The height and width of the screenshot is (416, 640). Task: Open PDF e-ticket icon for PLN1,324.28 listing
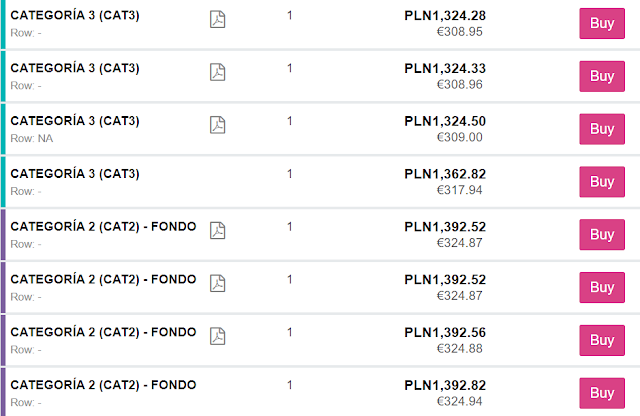tap(218, 19)
